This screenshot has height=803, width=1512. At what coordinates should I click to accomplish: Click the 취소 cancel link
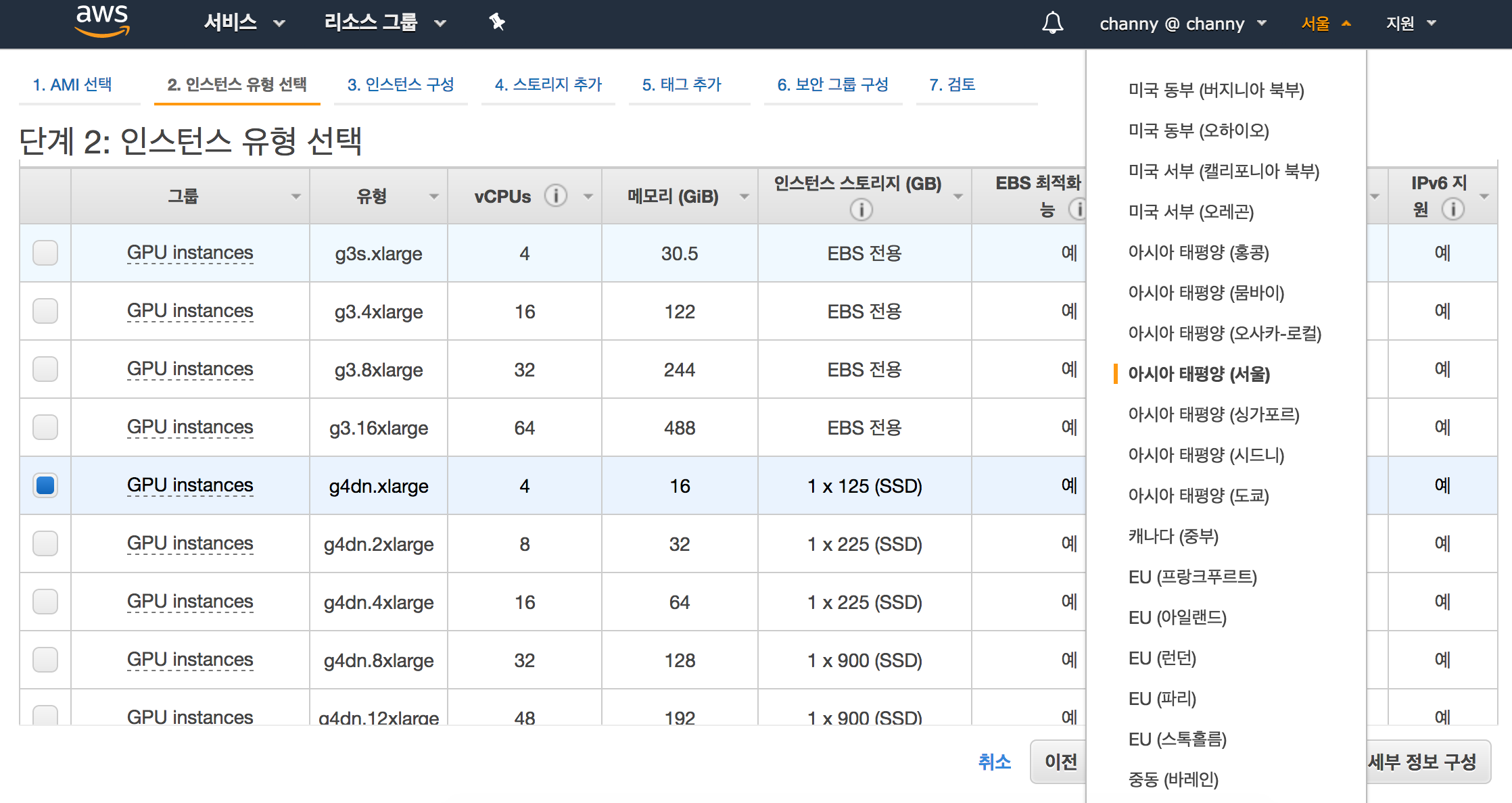[994, 762]
